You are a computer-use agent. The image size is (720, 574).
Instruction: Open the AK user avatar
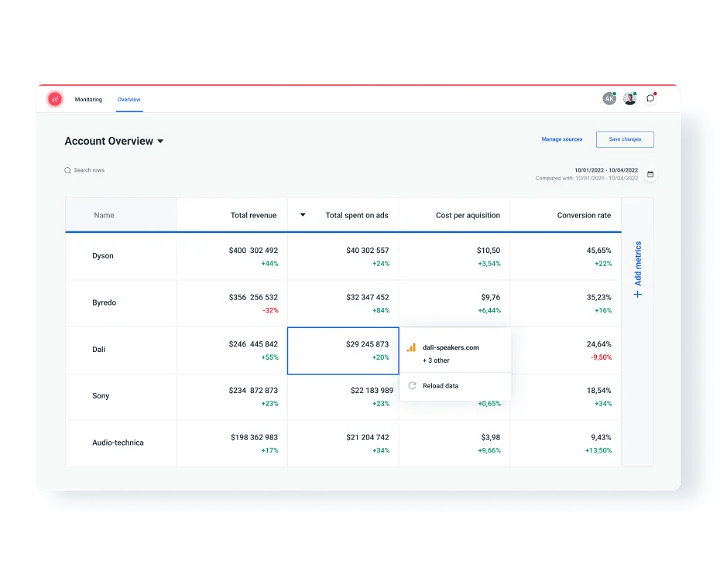[x=609, y=98]
